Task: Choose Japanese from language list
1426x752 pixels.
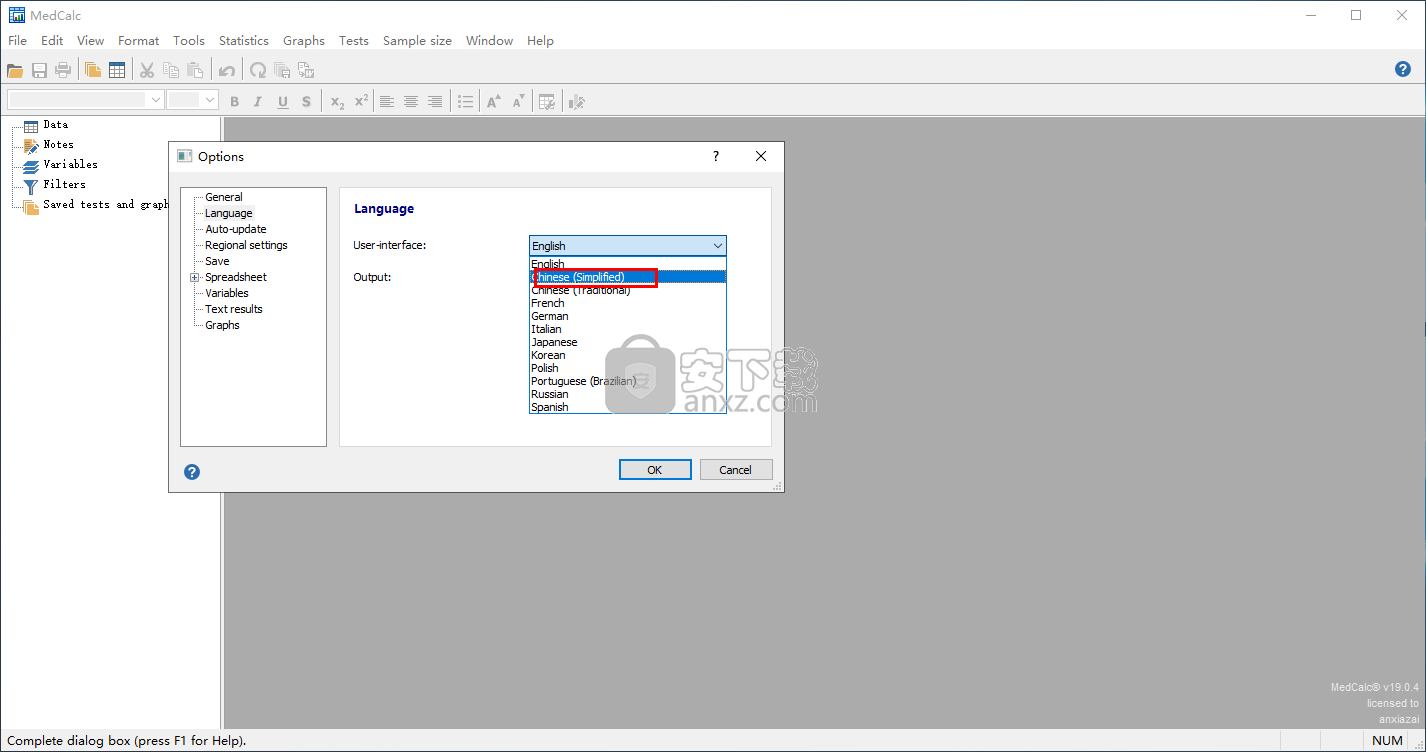Action: click(554, 342)
